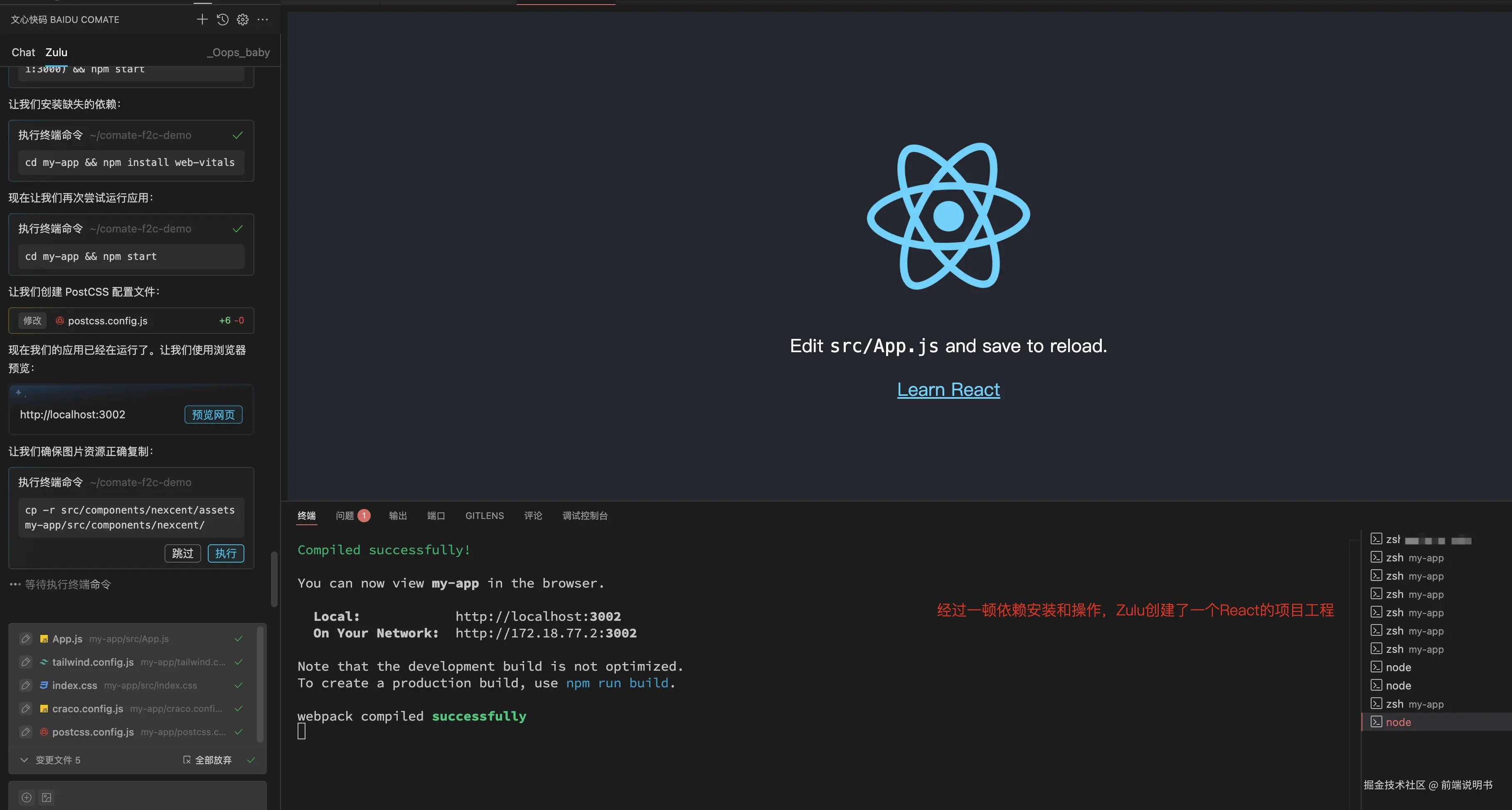
Task: Click the add context plus-circle icon
Action: click(x=27, y=797)
